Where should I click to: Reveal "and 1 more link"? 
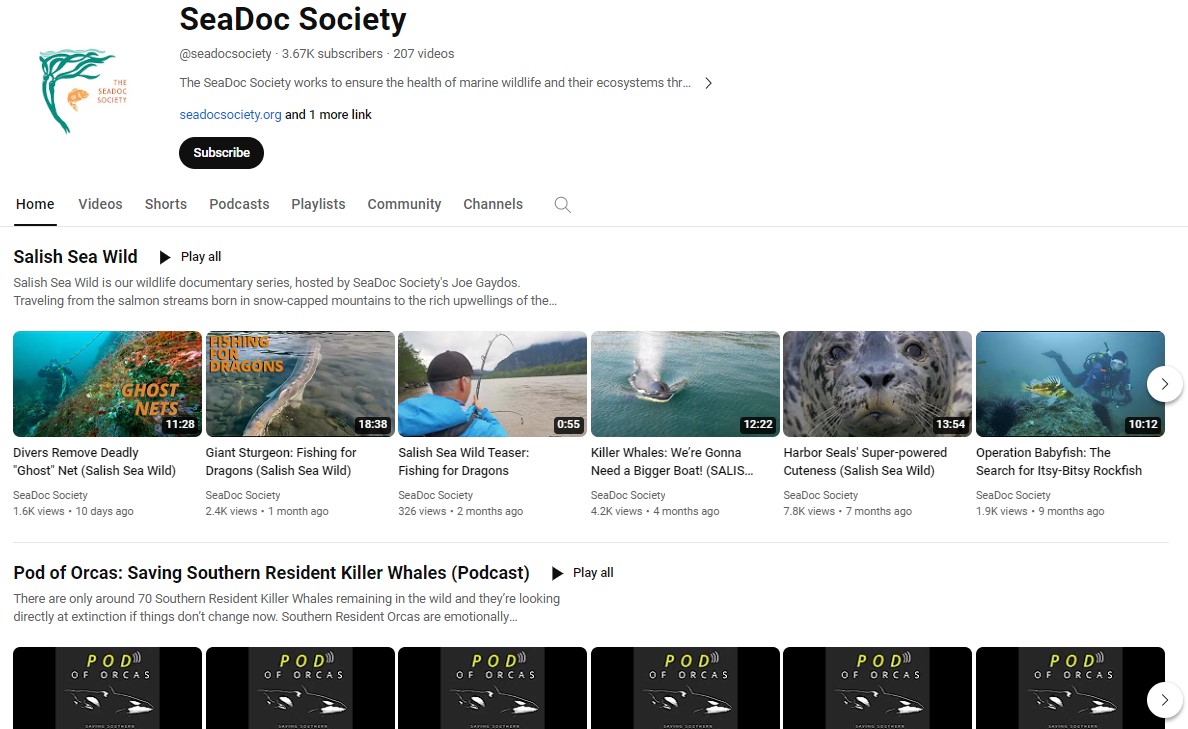[x=329, y=114]
